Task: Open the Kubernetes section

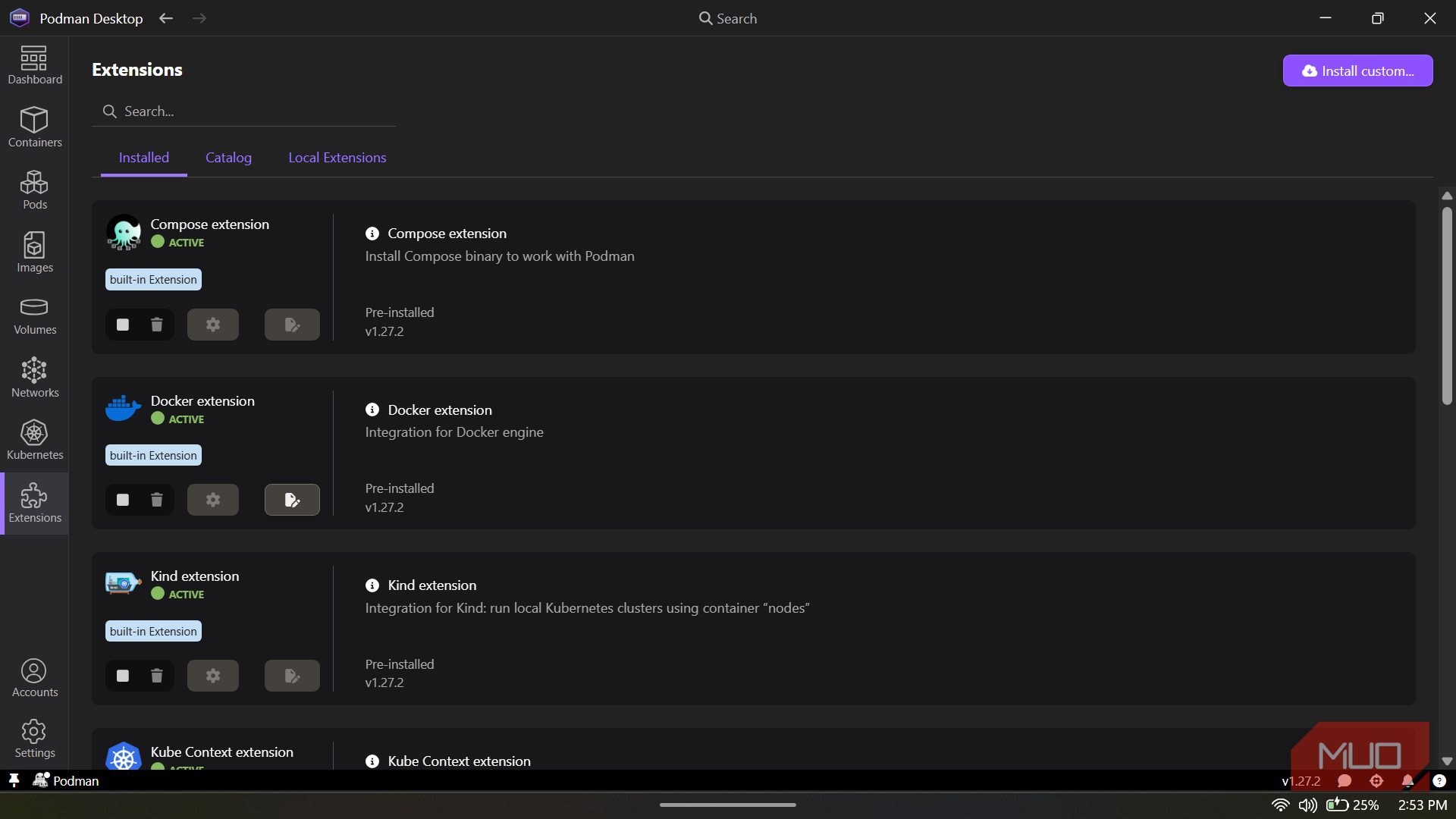Action: click(x=34, y=441)
